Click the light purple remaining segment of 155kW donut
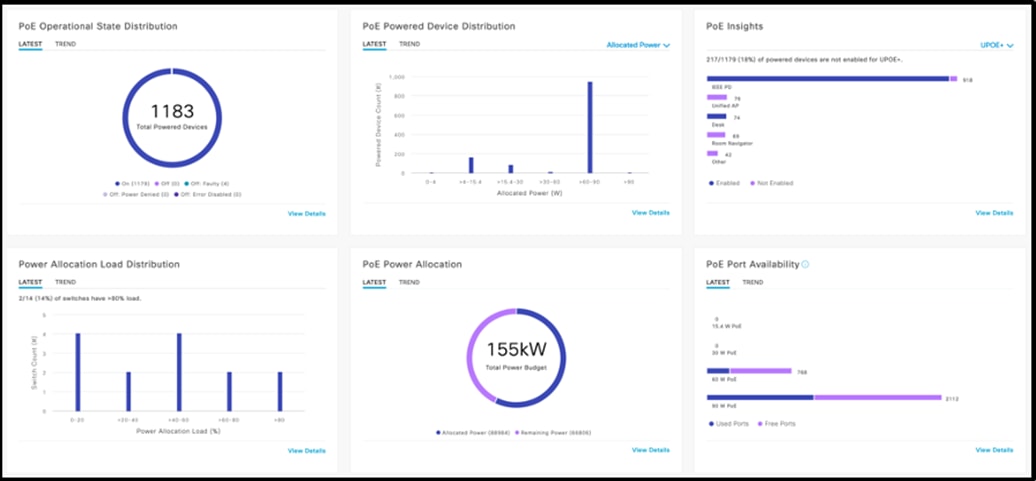 coord(472,349)
